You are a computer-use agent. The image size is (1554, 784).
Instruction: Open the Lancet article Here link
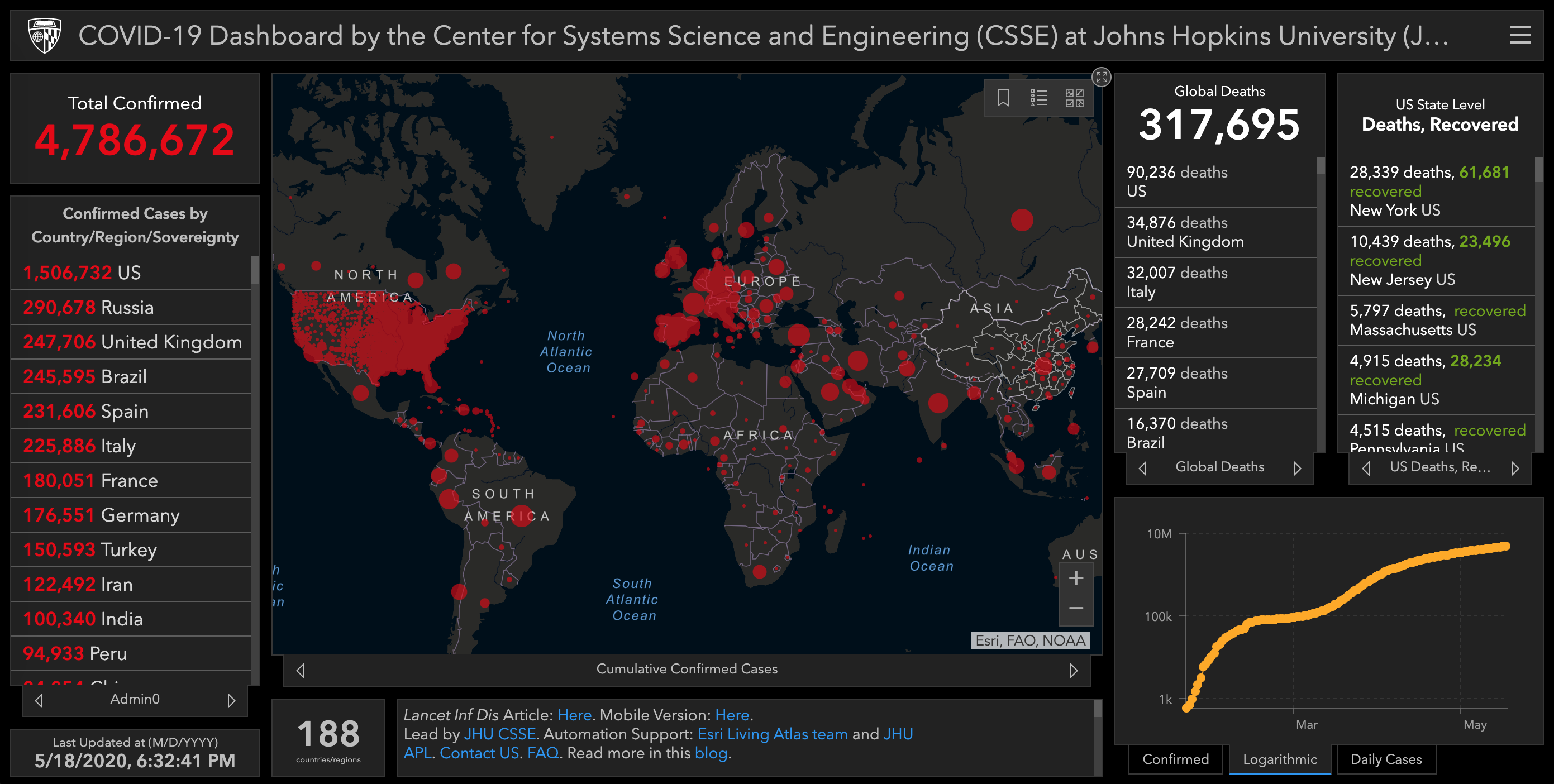[574, 715]
